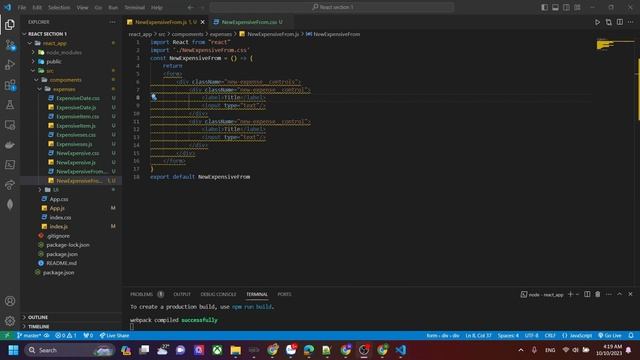Open the Manage settings gear
The width and height of the screenshot is (640, 360).
10,321
